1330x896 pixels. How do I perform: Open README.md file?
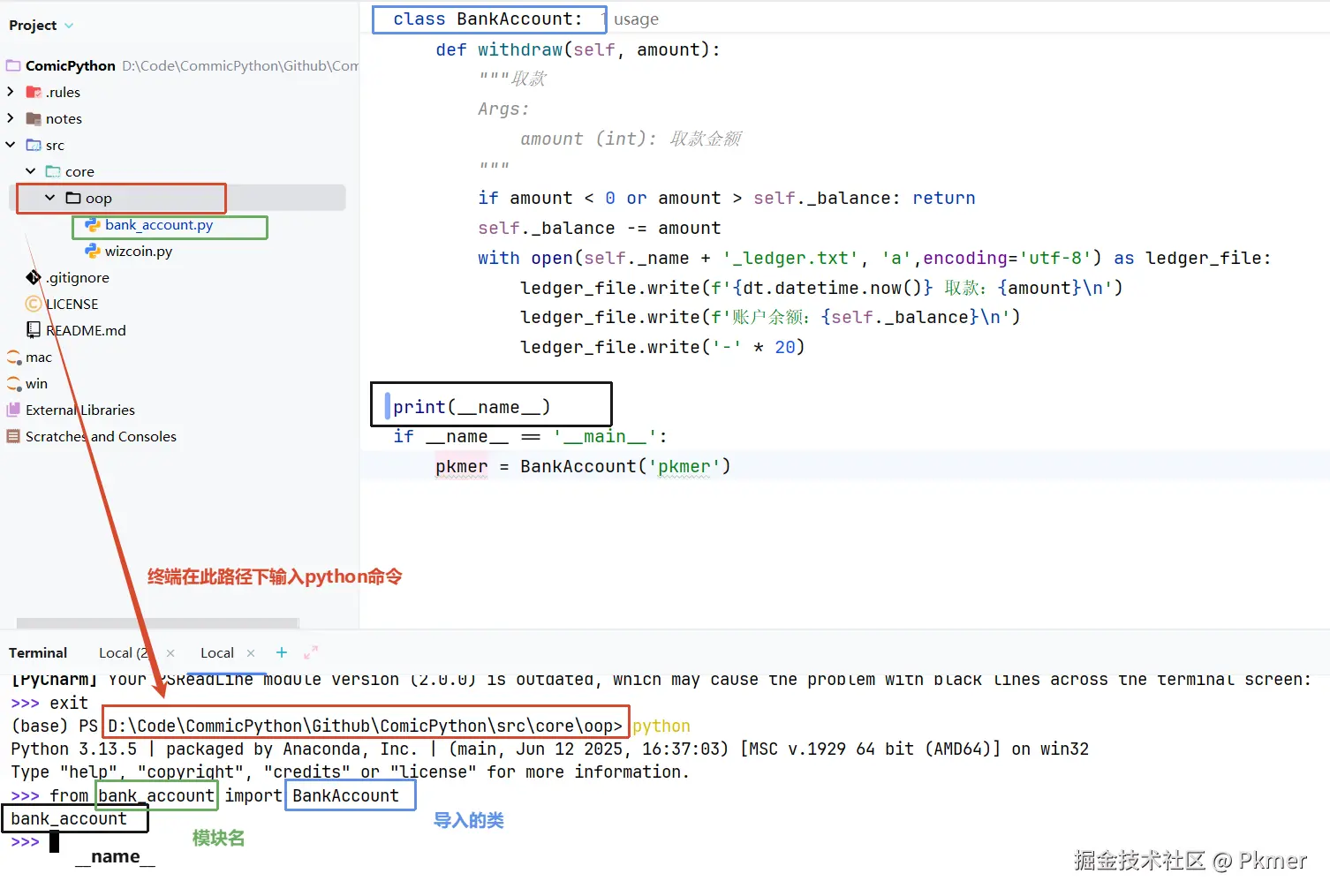(x=86, y=331)
